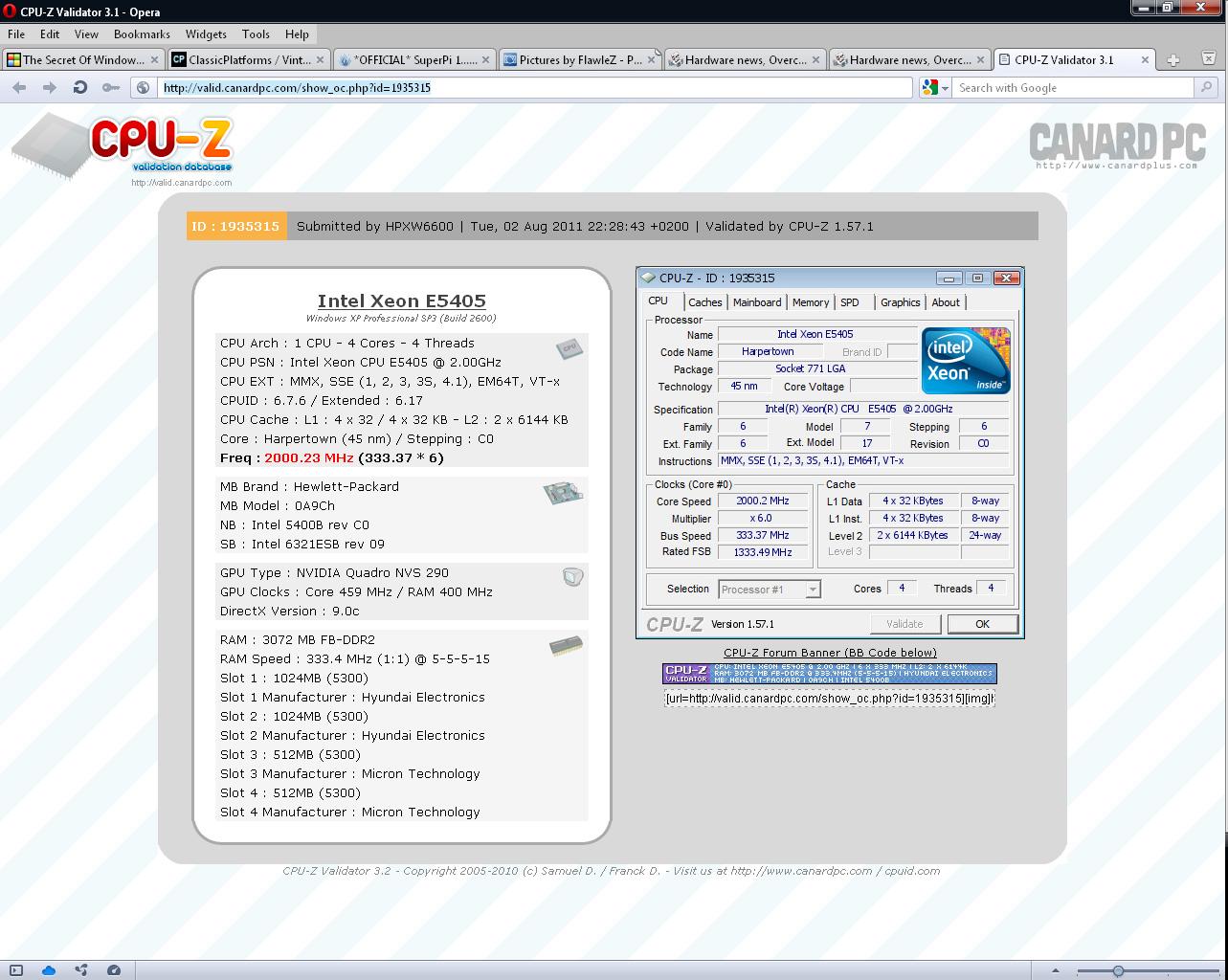
Task: Click the OK button in CPU-Z
Action: pyautogui.click(x=982, y=624)
